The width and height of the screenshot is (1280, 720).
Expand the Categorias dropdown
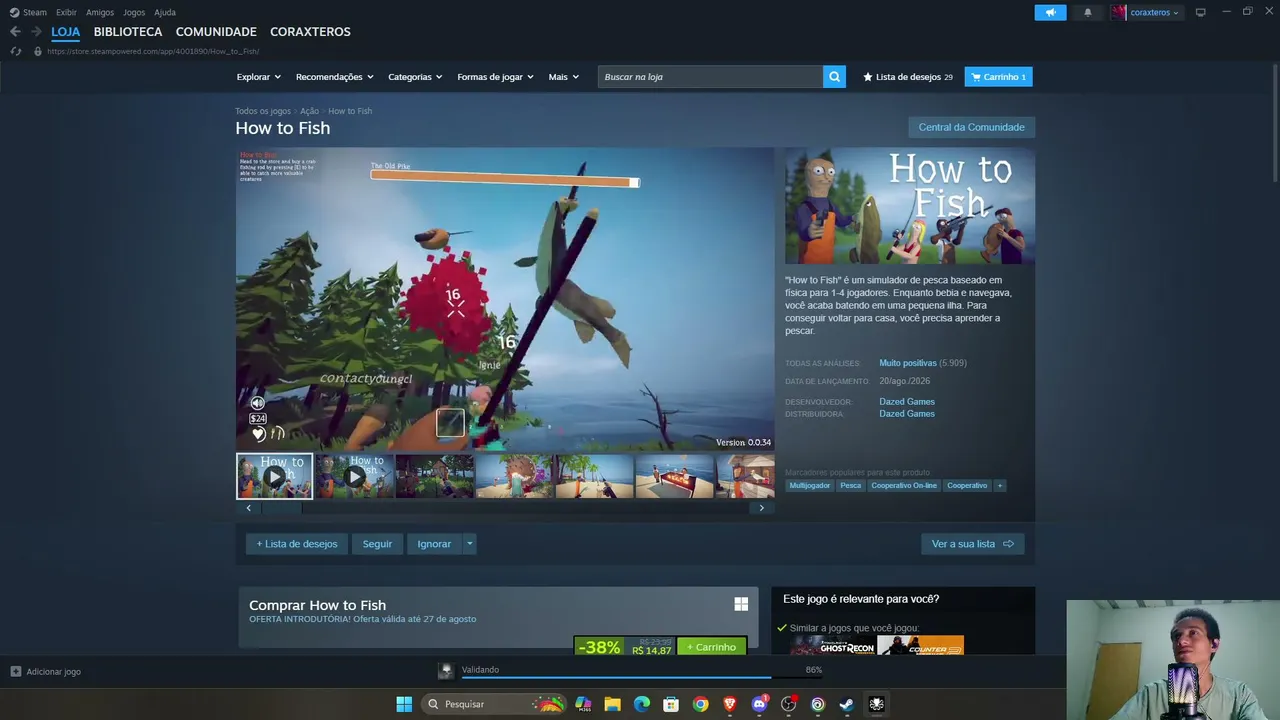(415, 77)
